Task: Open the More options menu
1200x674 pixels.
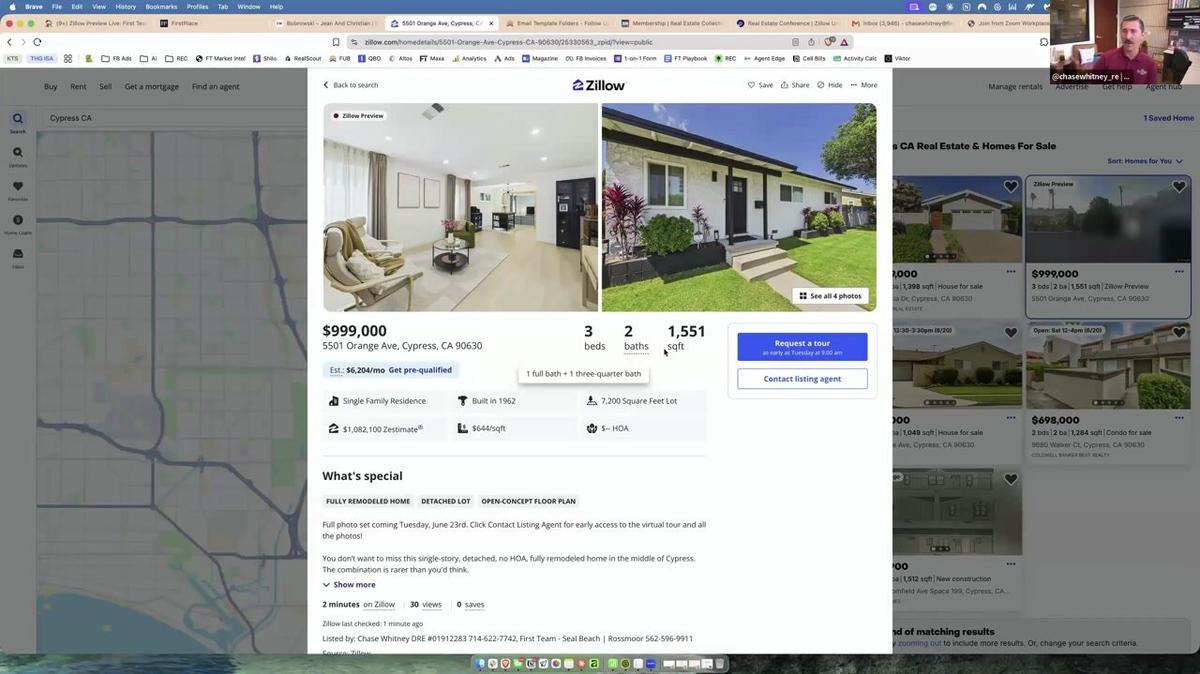Action: pyautogui.click(x=863, y=85)
